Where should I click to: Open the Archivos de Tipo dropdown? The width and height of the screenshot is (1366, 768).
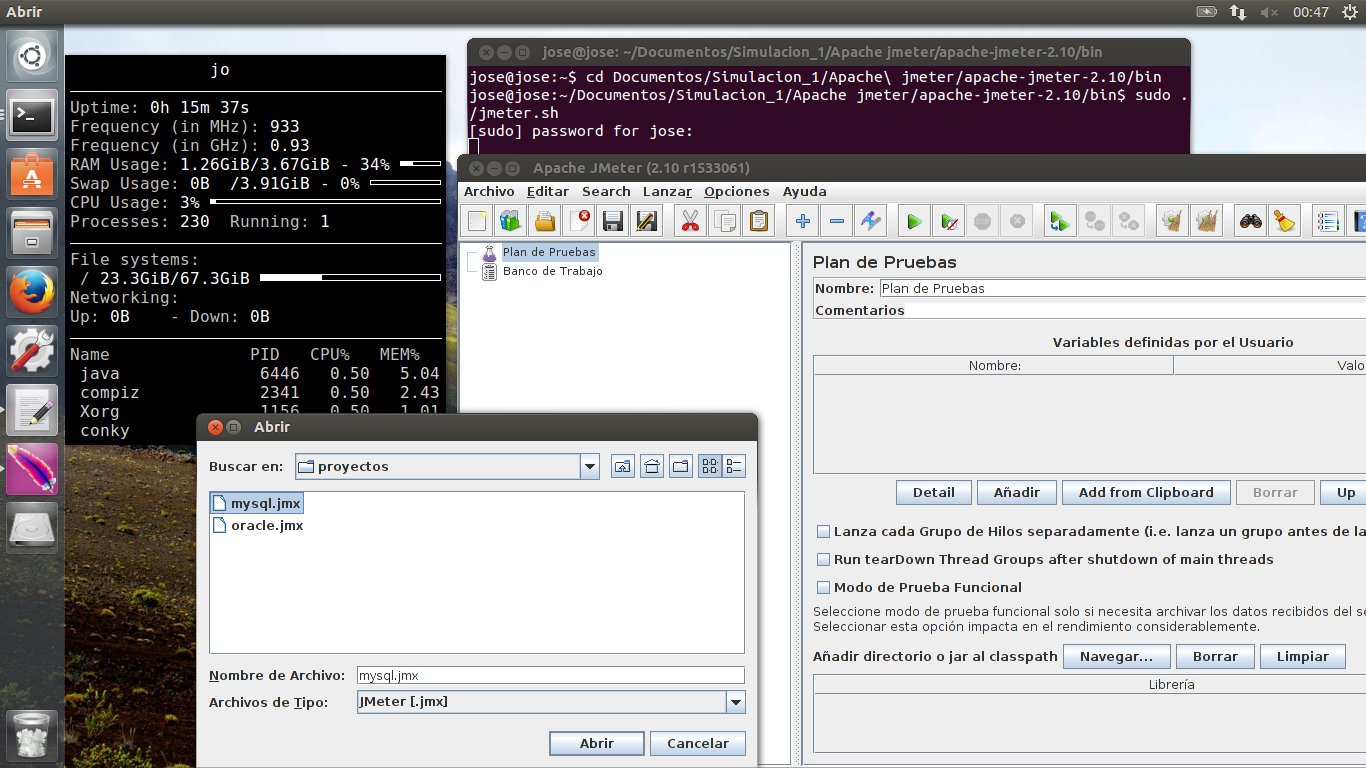(736, 702)
